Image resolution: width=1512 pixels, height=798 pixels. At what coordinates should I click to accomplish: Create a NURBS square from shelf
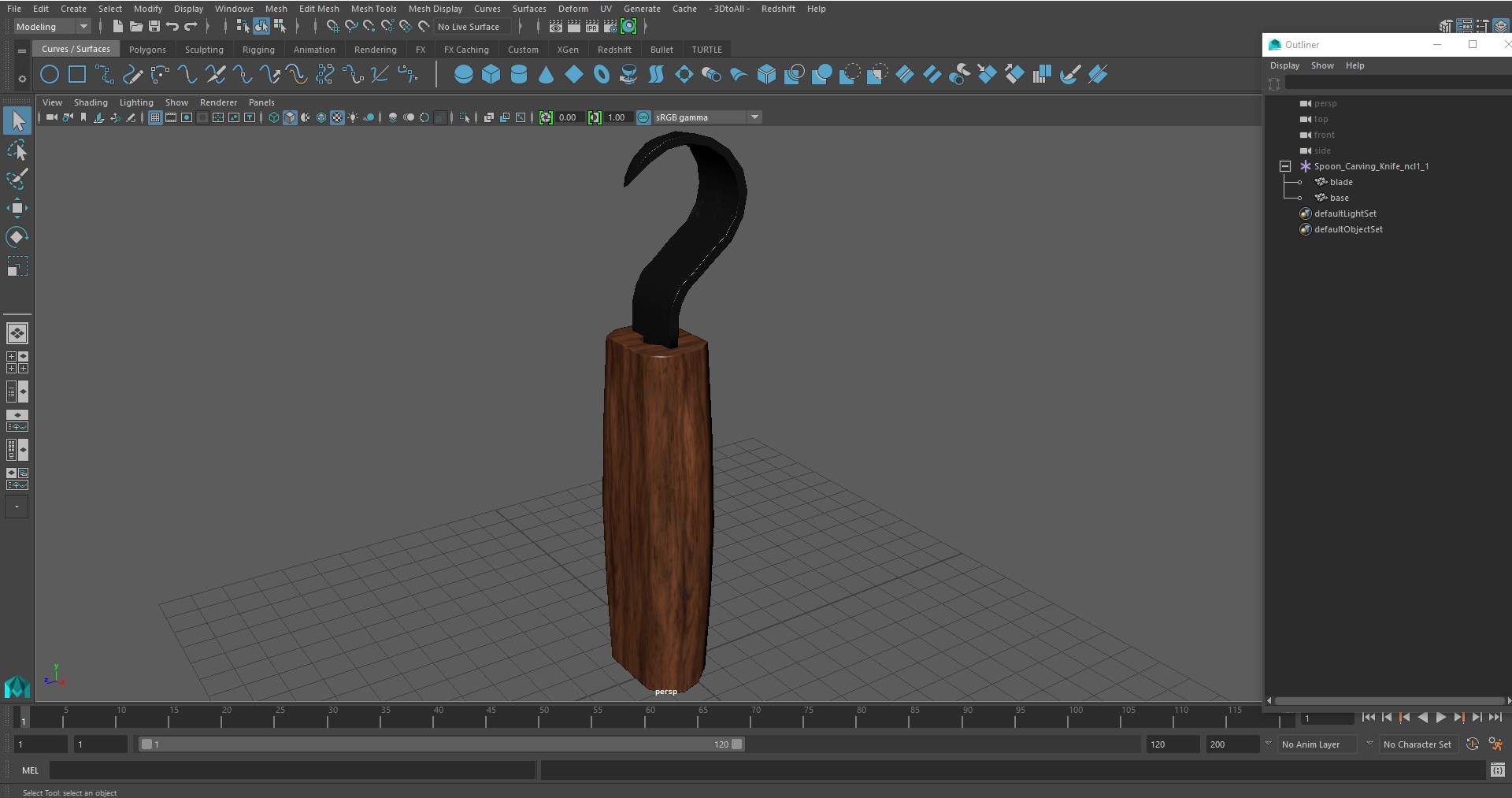77,75
